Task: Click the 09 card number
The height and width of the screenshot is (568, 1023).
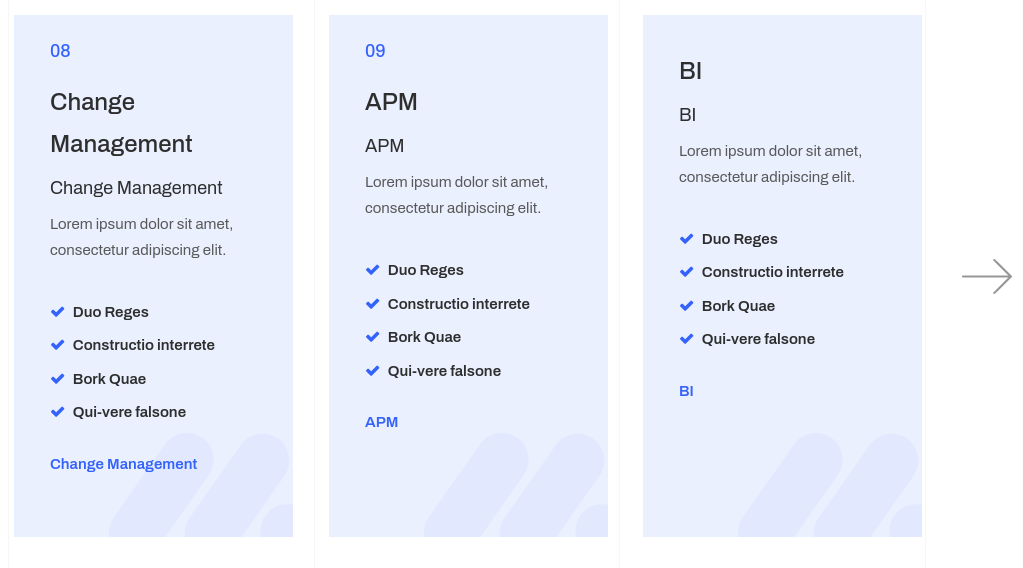Action: pos(375,51)
